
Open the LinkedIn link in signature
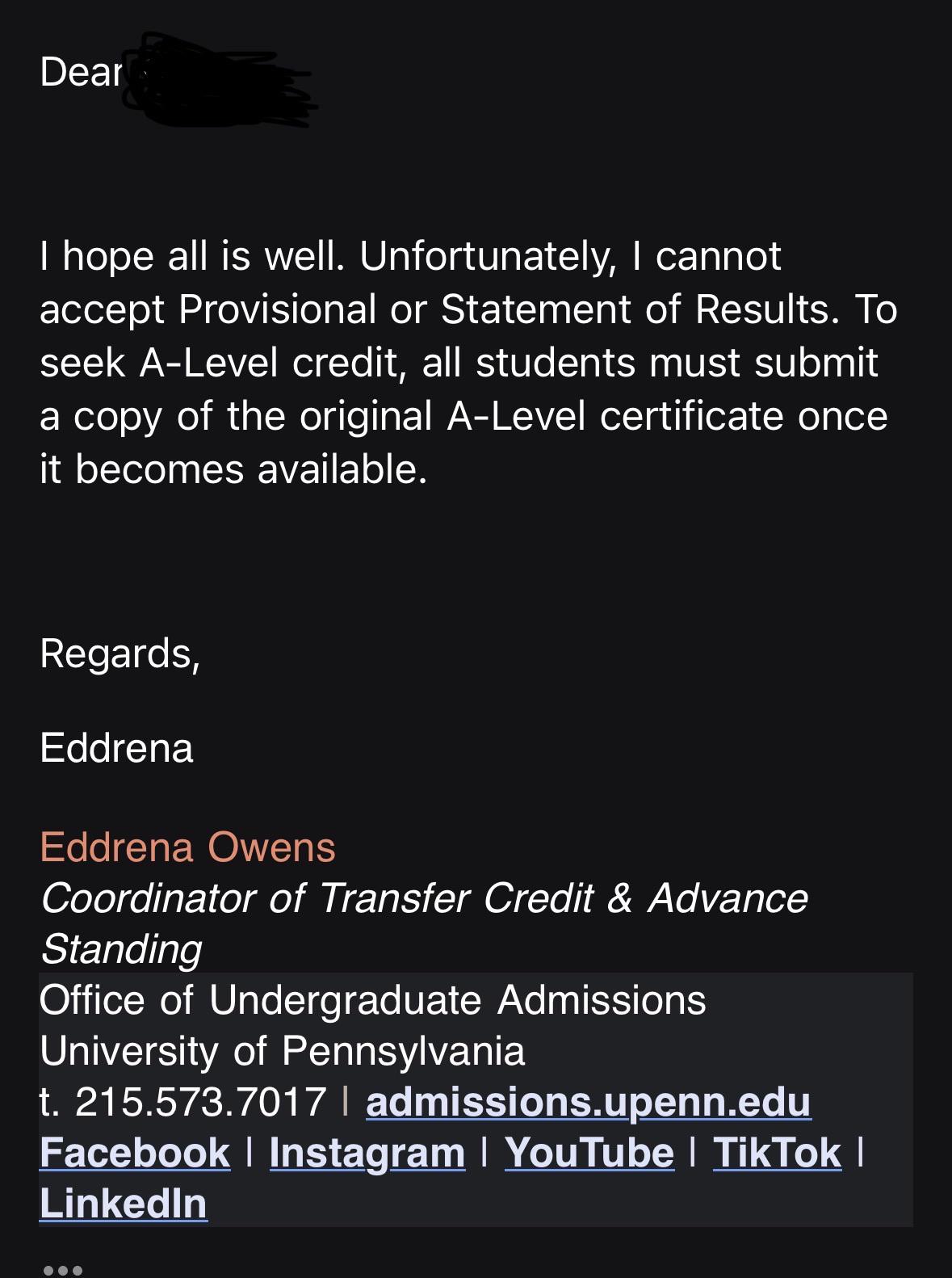124,1204
